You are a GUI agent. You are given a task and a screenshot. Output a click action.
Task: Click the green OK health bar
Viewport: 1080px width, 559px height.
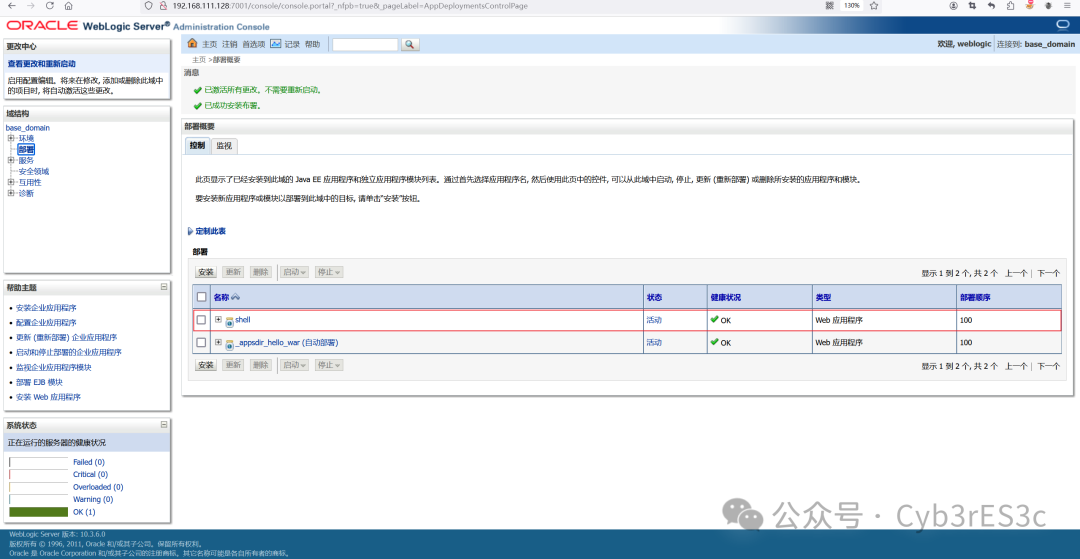[x=39, y=511]
